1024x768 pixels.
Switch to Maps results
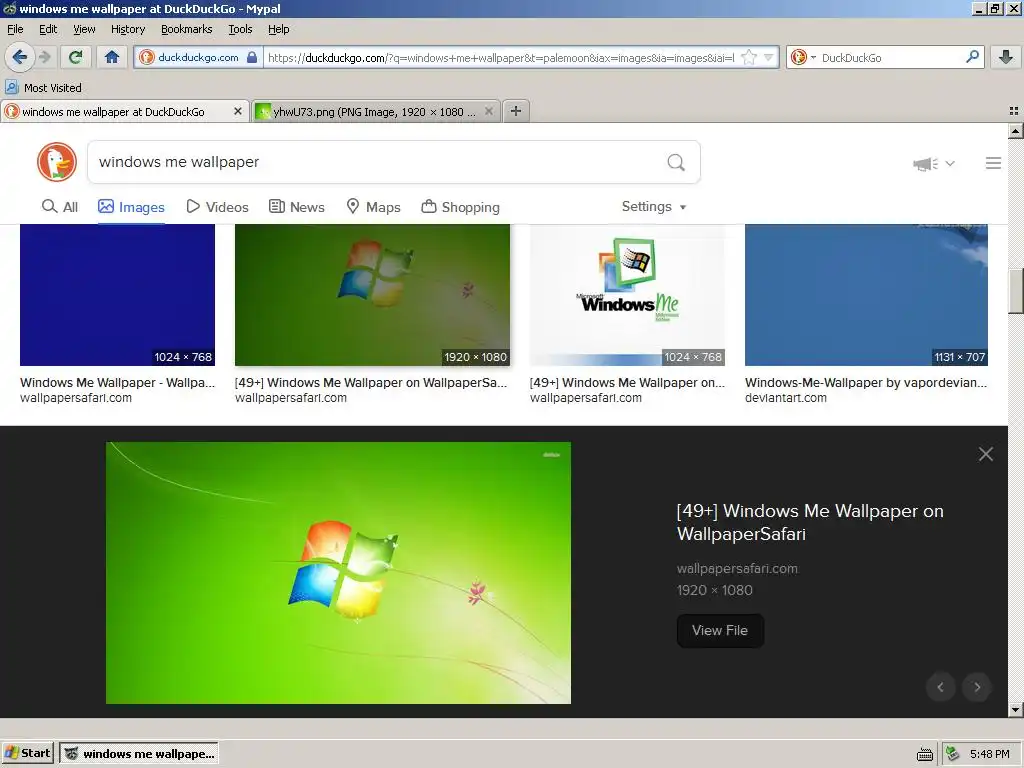tap(373, 207)
